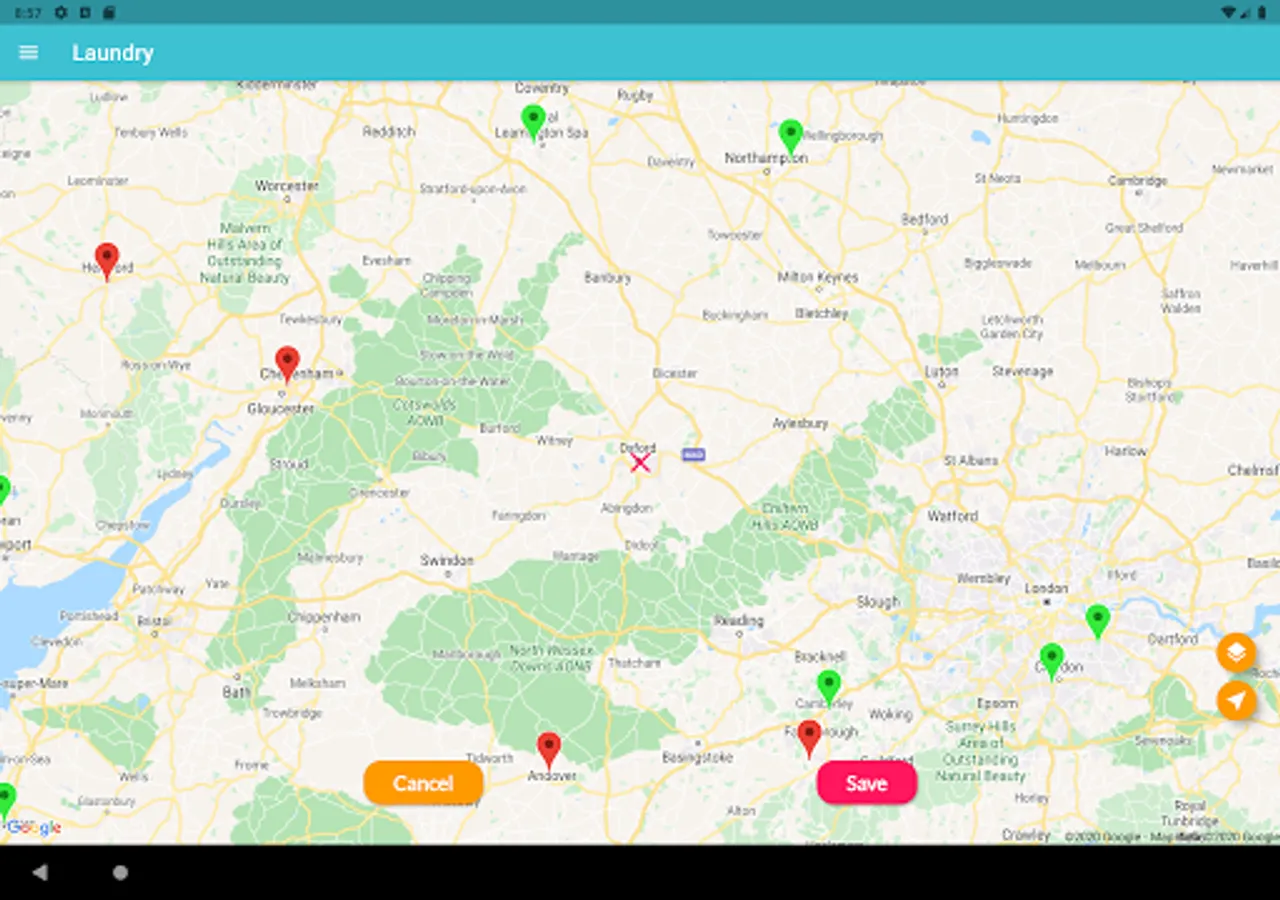Select the red marker at Cheltenham

click(x=287, y=364)
